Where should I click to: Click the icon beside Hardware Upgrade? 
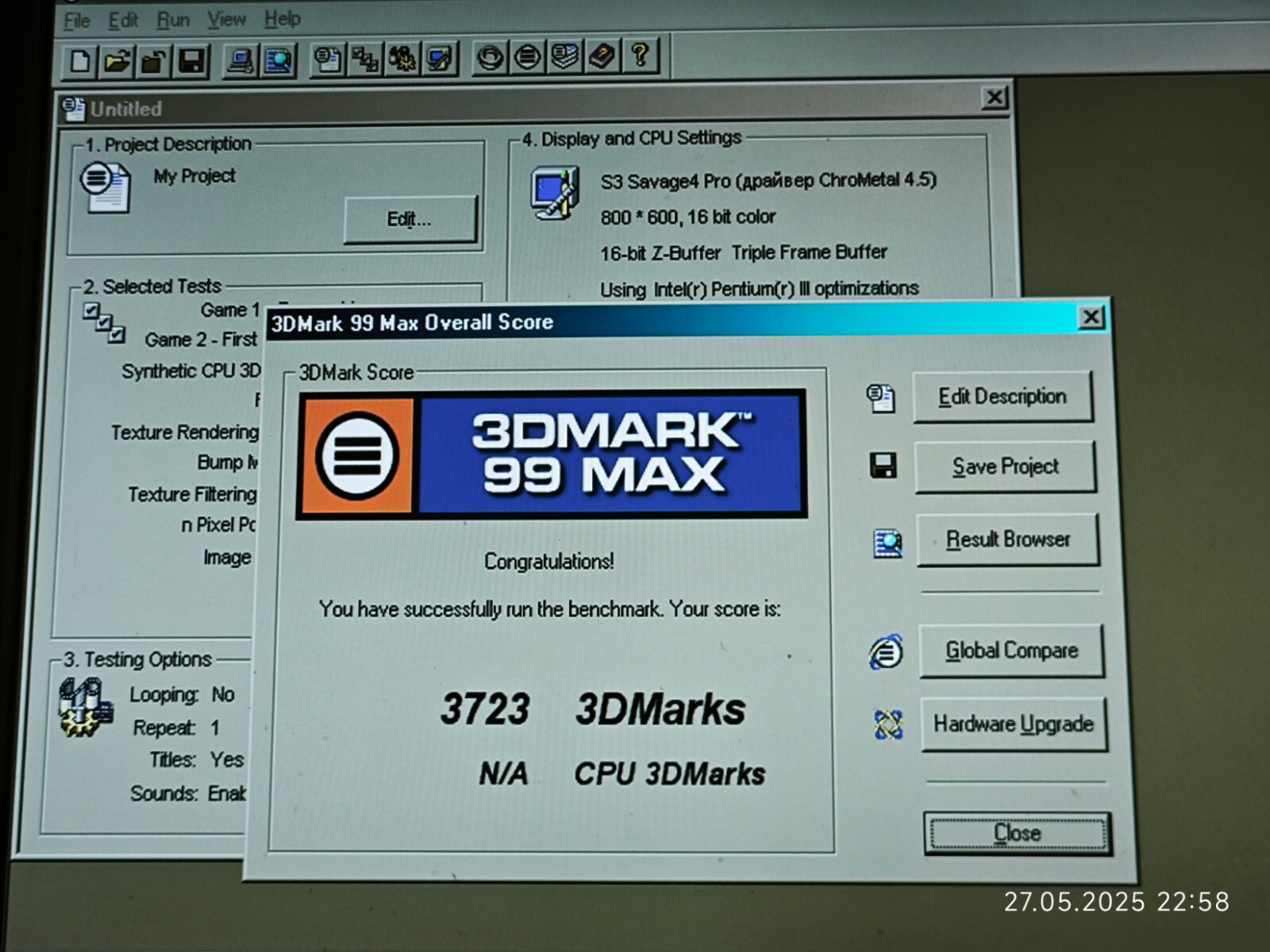pos(888,724)
